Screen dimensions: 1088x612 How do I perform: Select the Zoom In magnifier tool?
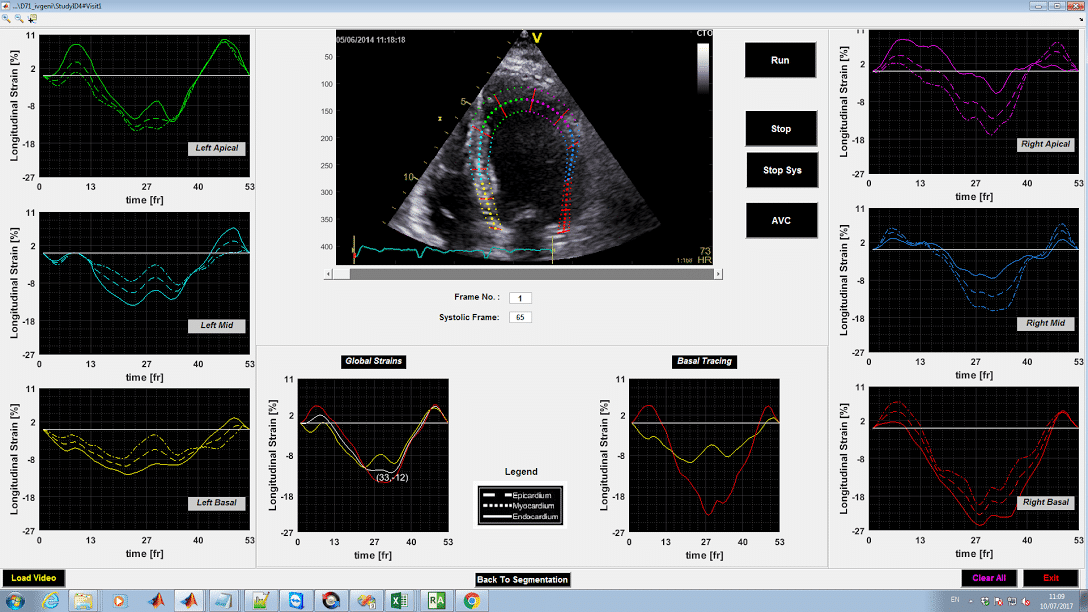tap(7, 18)
